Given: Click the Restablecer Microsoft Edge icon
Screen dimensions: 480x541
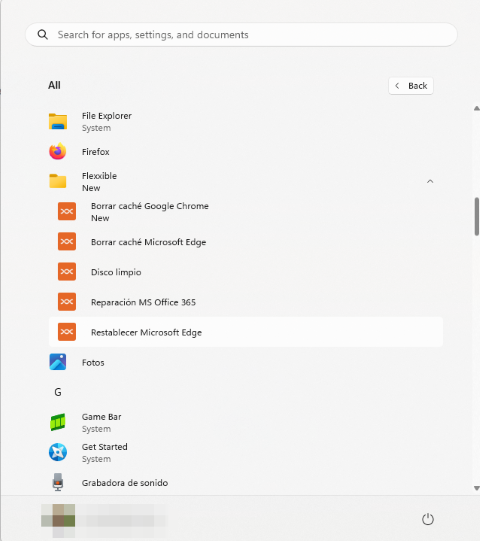Looking at the screenshot, I should (x=67, y=332).
